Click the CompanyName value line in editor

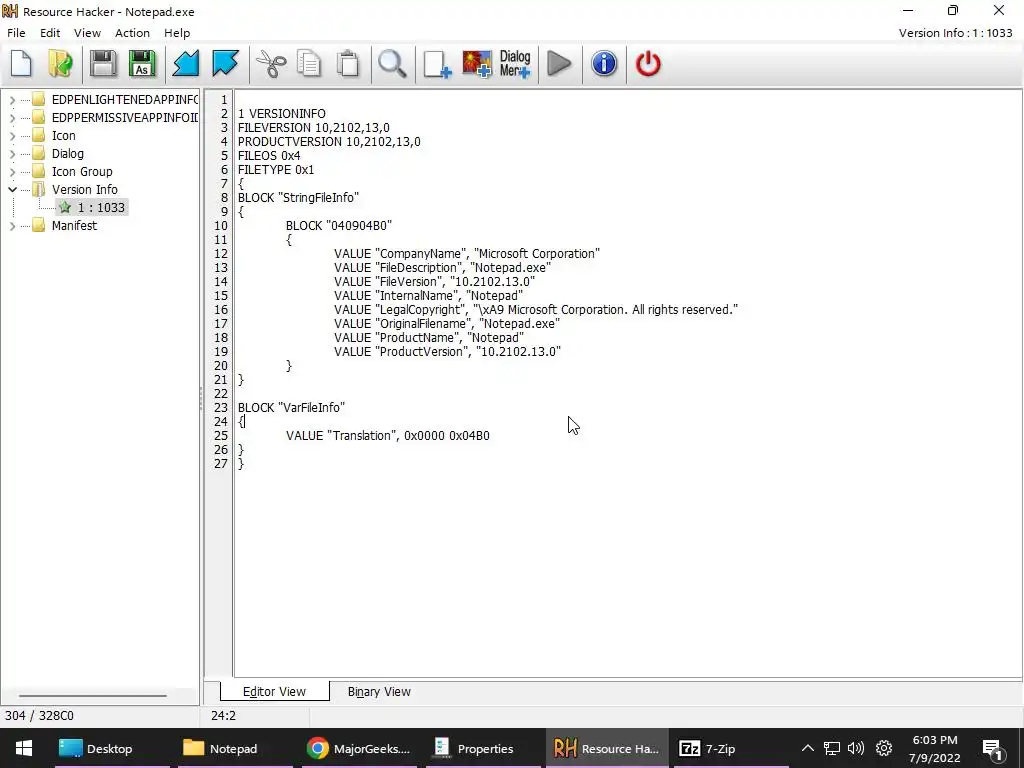[466, 253]
